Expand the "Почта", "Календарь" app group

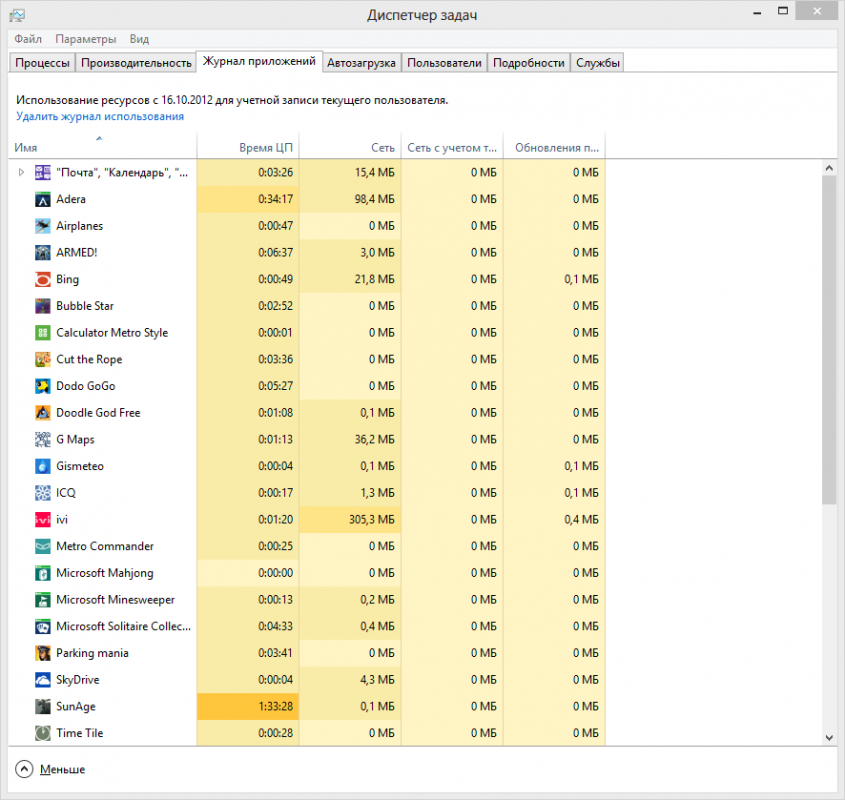point(21,173)
